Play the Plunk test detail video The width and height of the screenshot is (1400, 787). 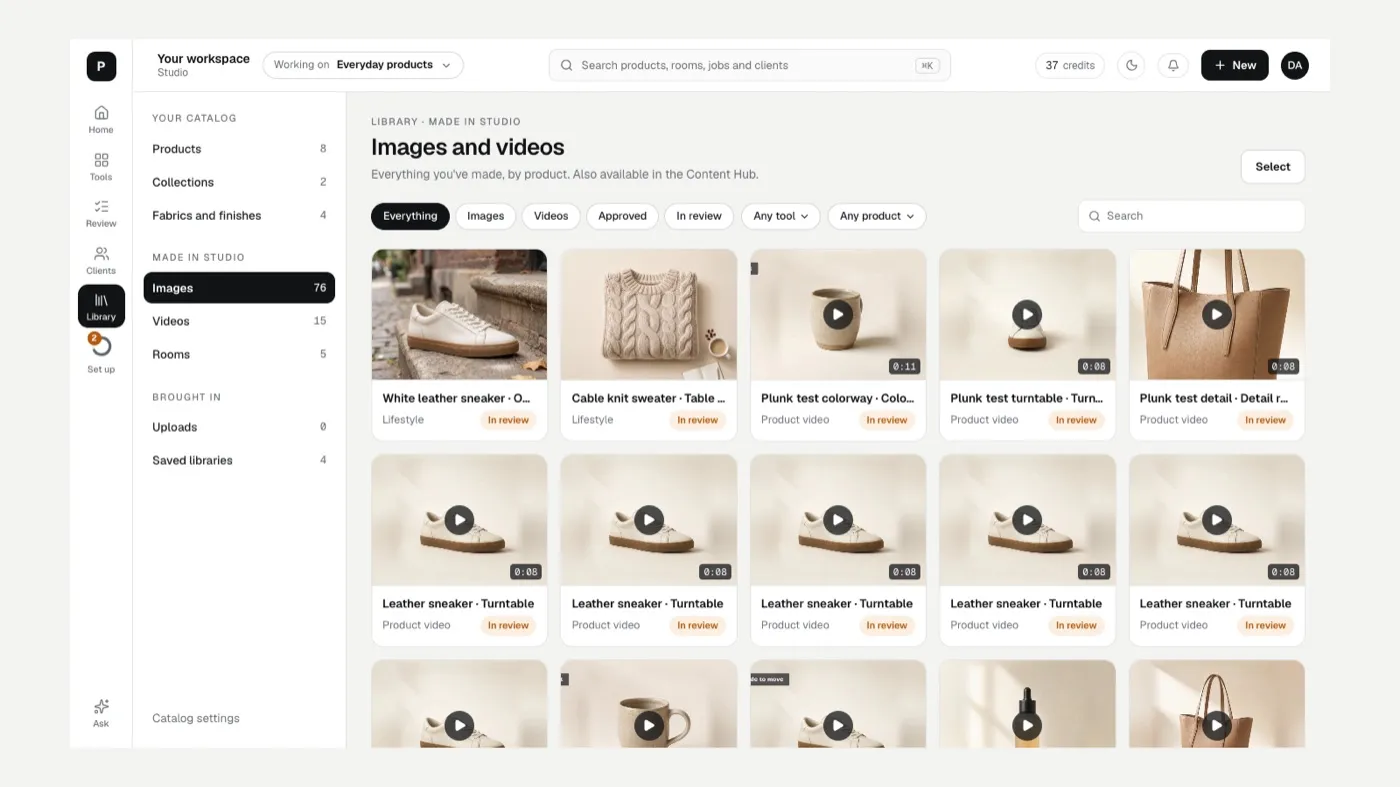click(x=1216, y=314)
